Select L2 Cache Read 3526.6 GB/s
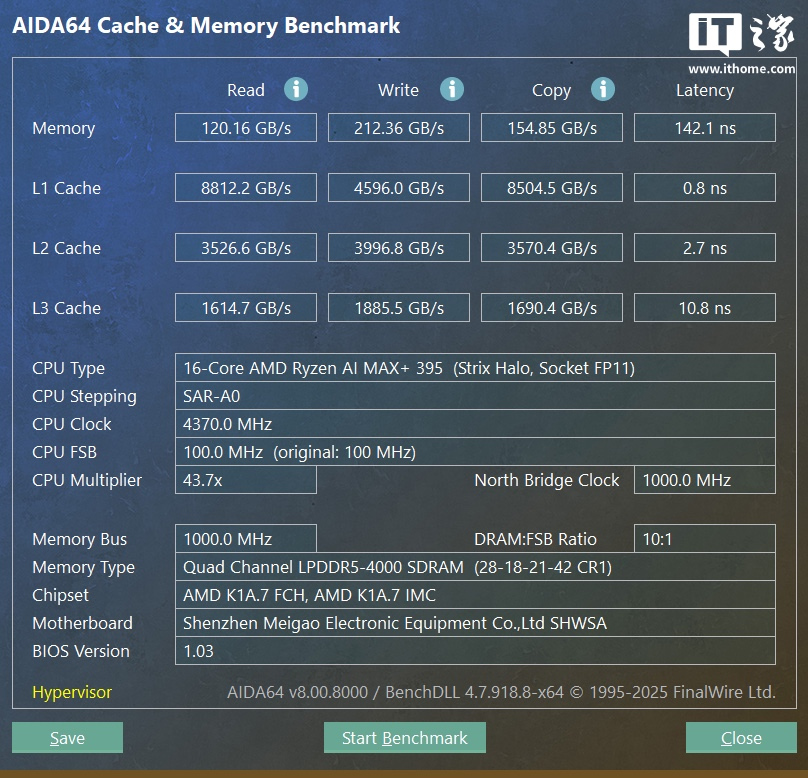808x778 pixels. [246, 248]
